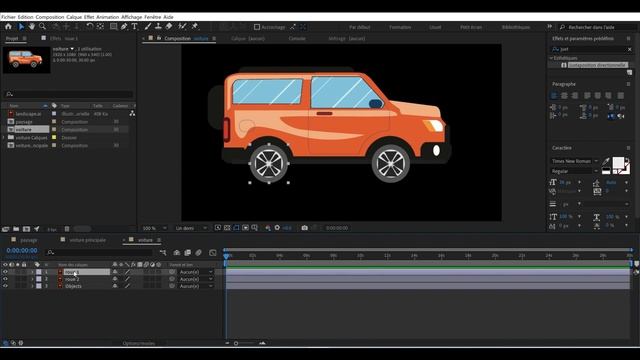This screenshot has height=360, width=640.
Task: Select voiture Calques folder in Project panel
Action: 31,138
